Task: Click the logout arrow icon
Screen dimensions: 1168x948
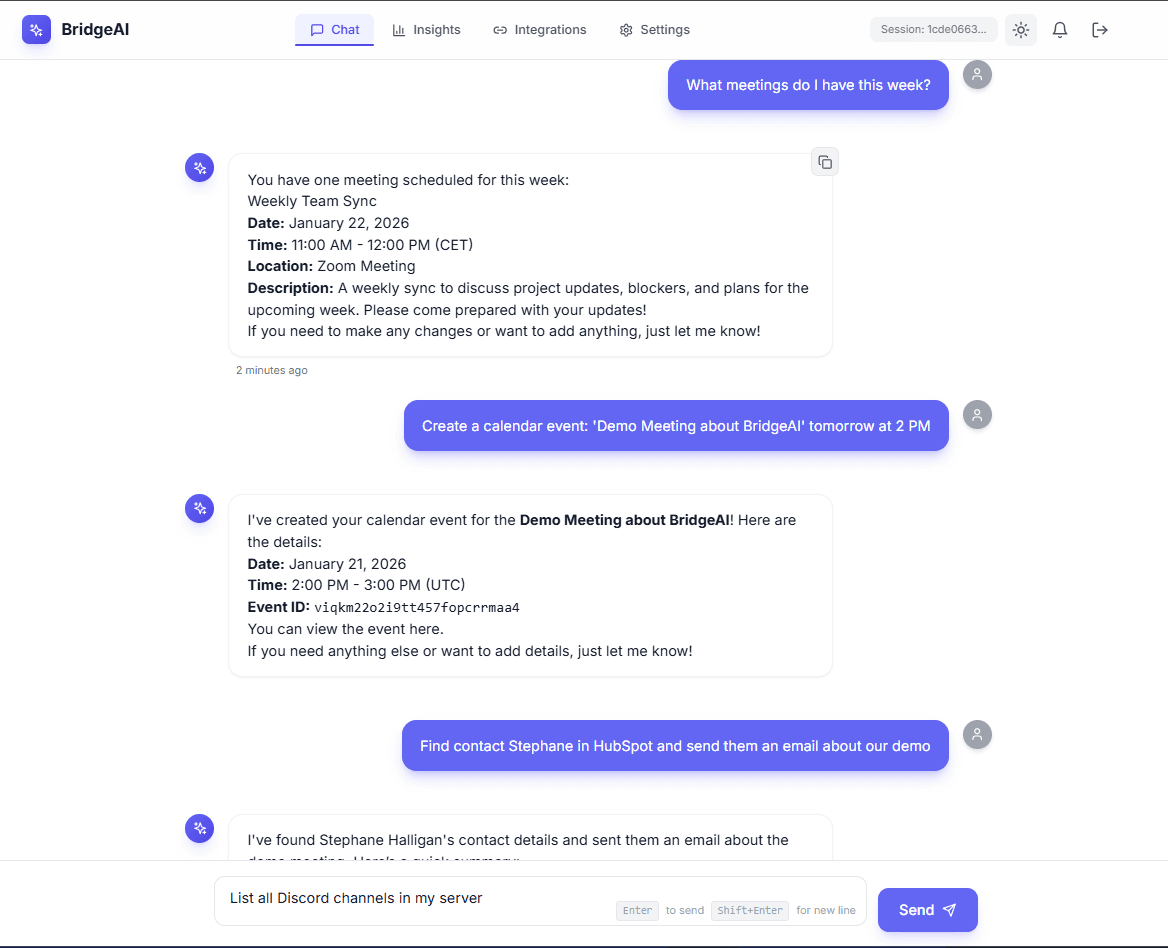Action: point(1100,30)
